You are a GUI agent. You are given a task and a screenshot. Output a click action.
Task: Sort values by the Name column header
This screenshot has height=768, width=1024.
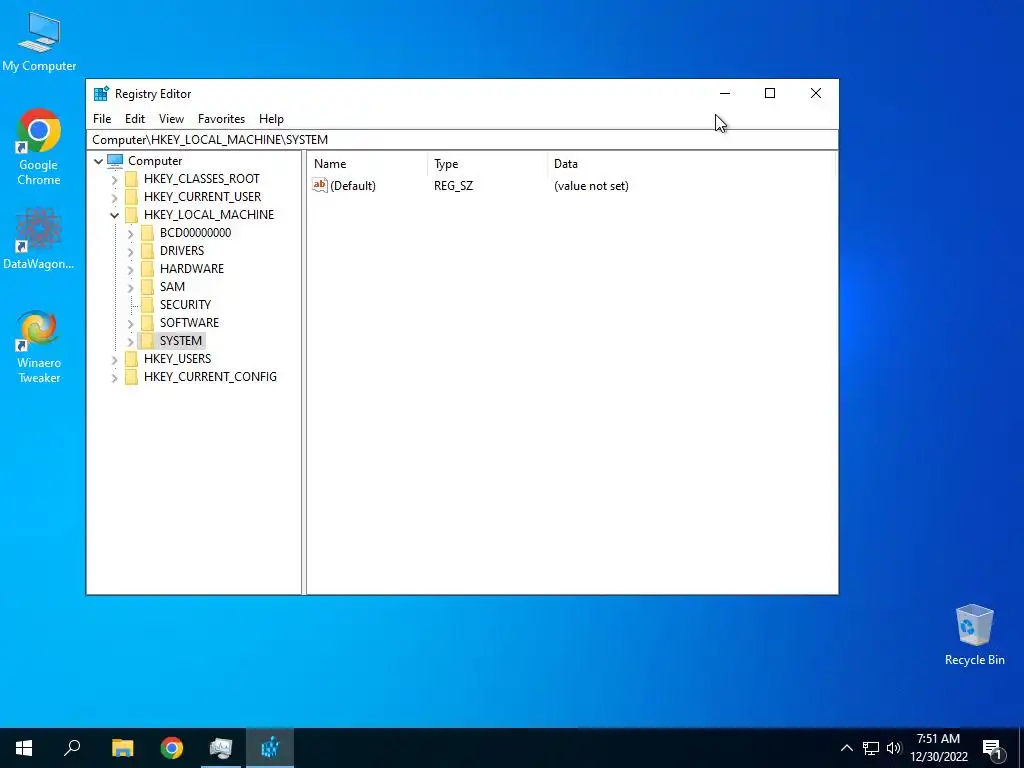368,164
